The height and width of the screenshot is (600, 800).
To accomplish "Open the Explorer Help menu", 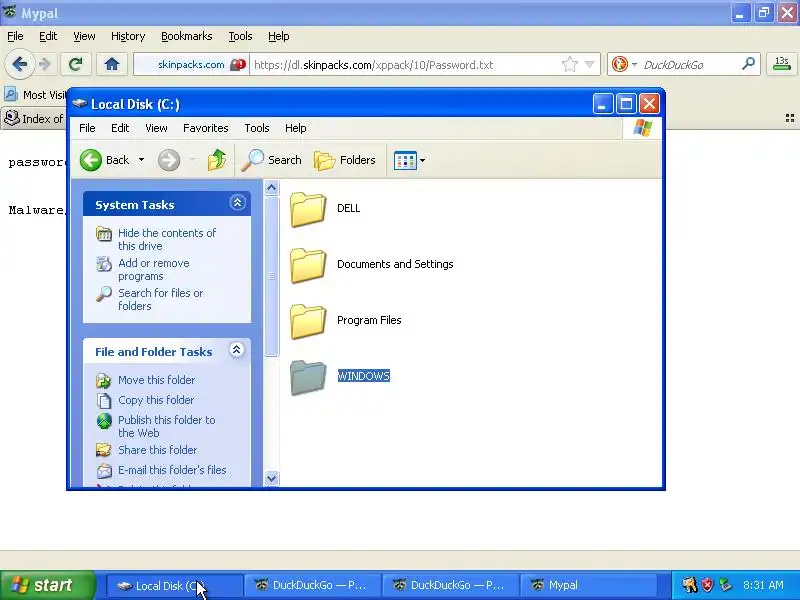I will click(x=295, y=128).
